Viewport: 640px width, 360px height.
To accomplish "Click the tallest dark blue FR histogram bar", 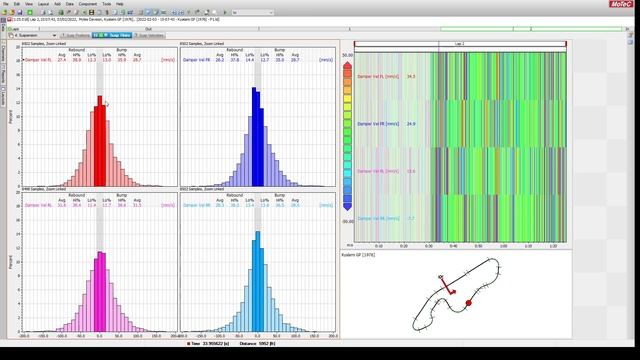I will (254, 137).
